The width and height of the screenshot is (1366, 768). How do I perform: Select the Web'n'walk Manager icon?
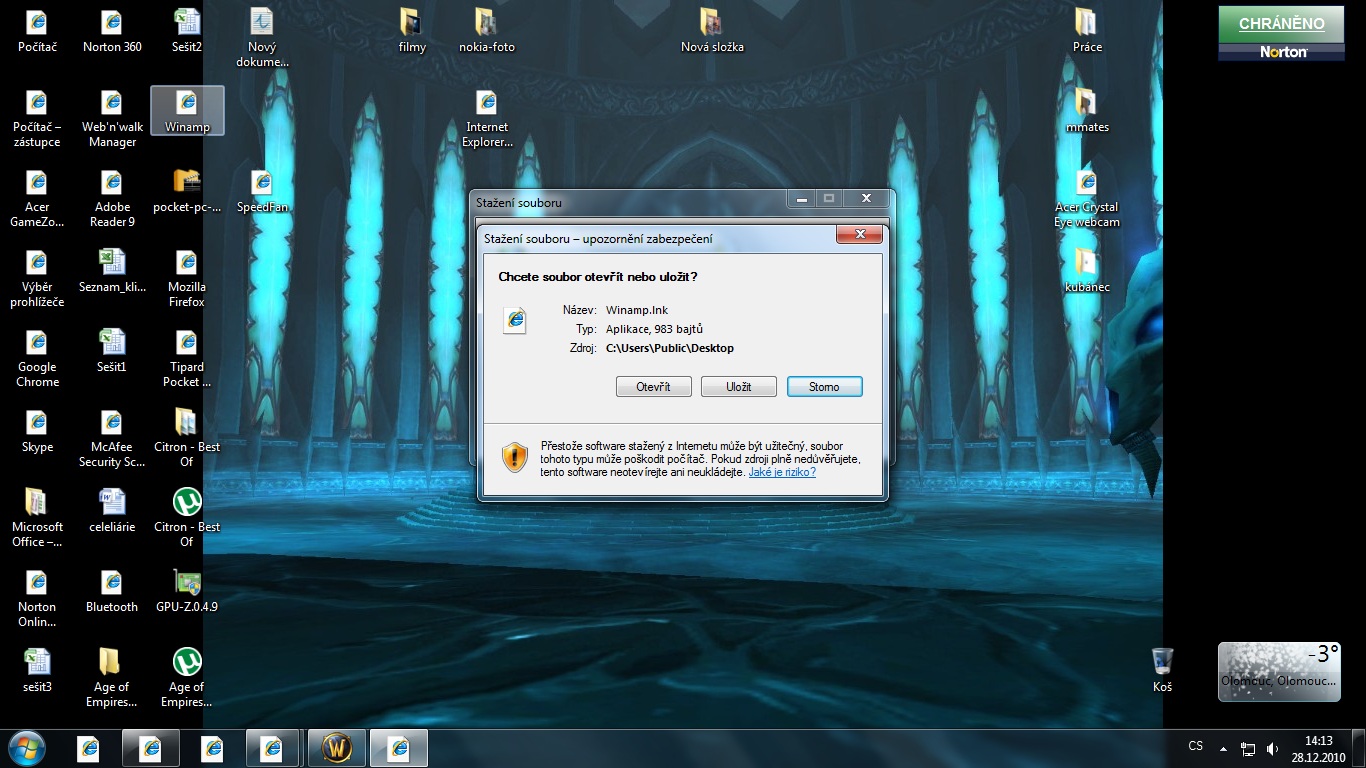(112, 118)
